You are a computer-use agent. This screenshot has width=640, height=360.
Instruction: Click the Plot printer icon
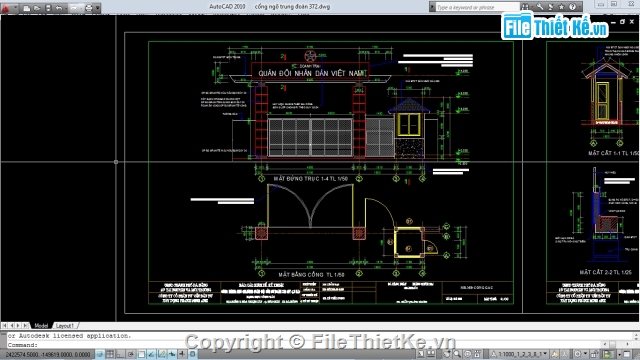(x=89, y=8)
